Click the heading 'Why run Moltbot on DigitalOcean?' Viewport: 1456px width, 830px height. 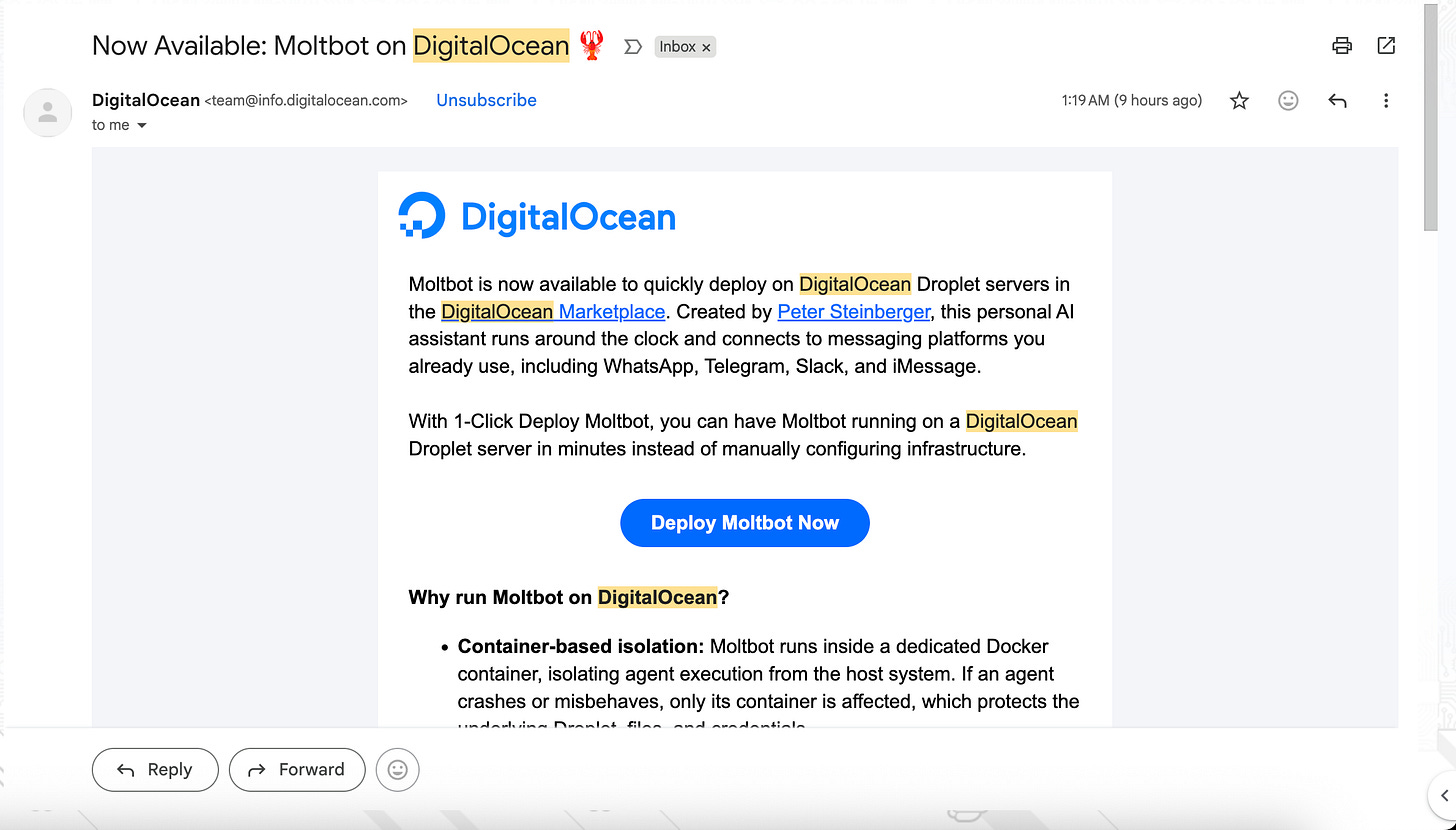pos(569,598)
